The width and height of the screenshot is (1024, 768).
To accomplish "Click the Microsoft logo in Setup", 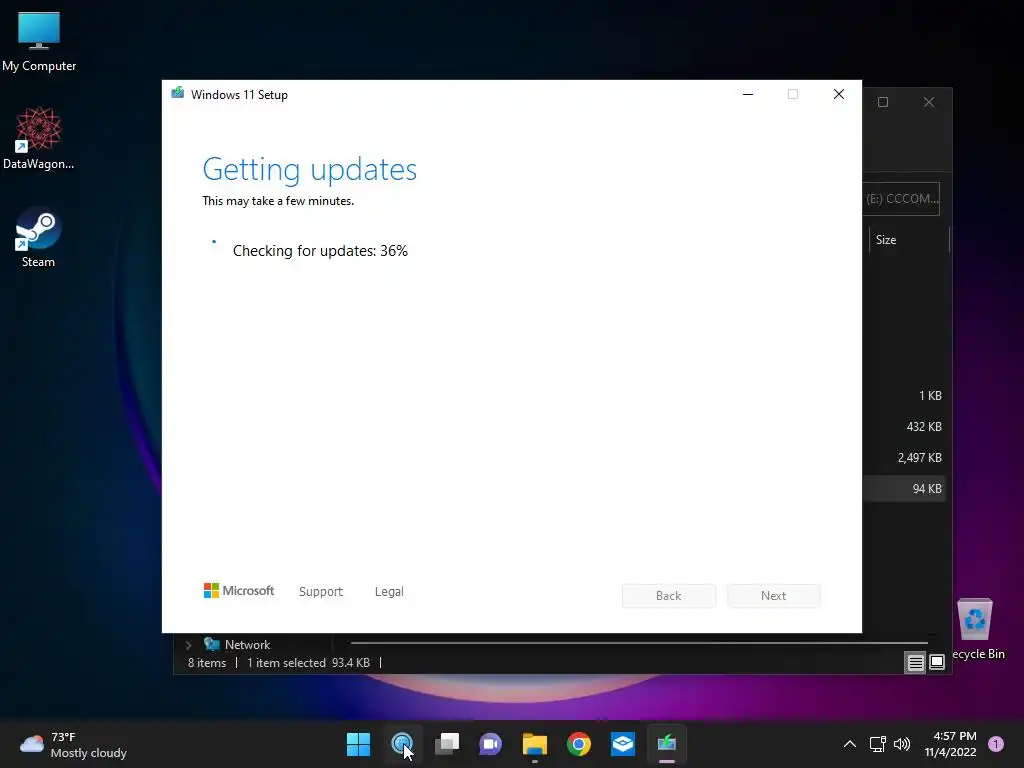I will tap(239, 590).
